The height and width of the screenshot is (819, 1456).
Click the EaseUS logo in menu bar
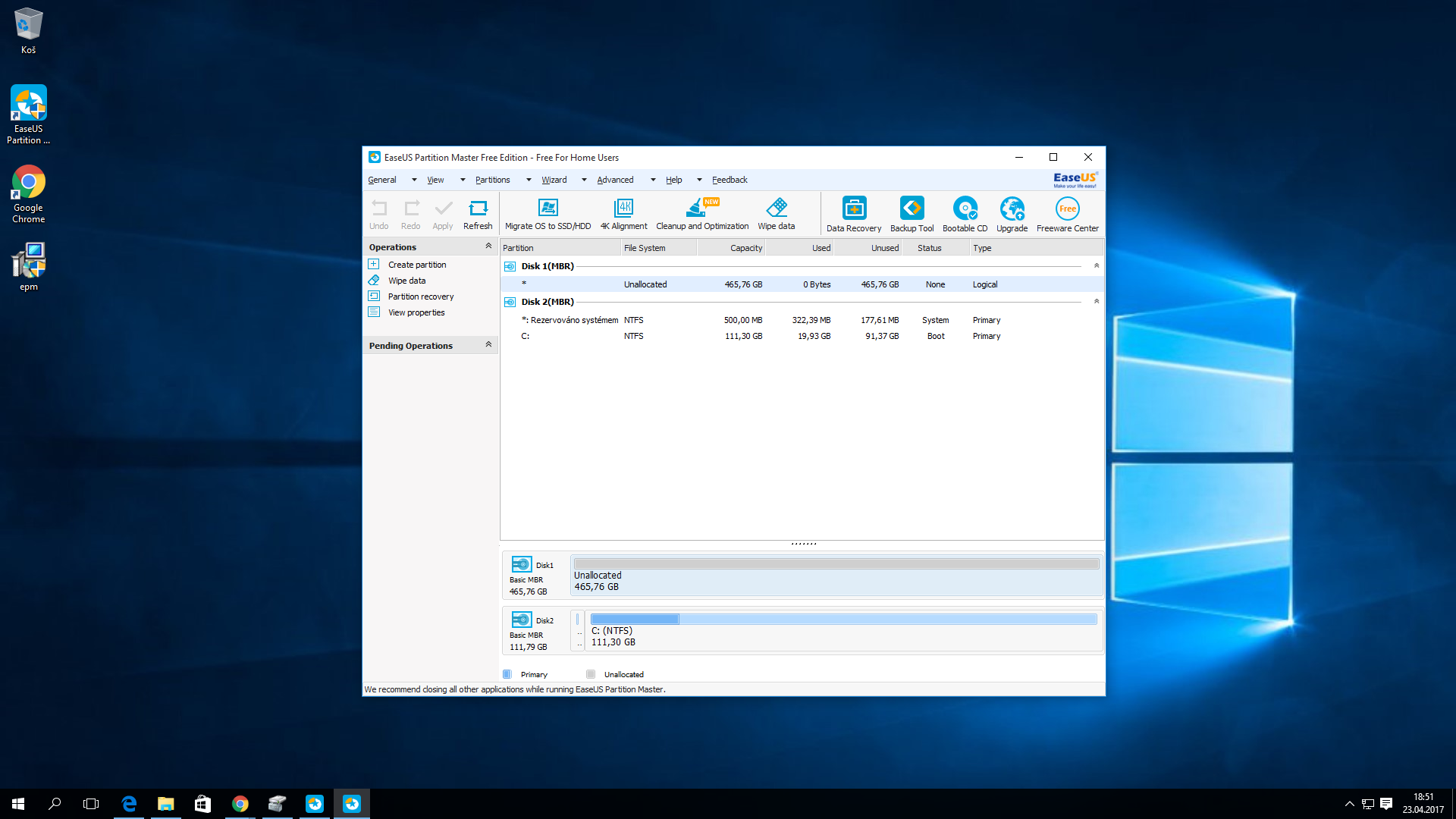coord(1075,180)
